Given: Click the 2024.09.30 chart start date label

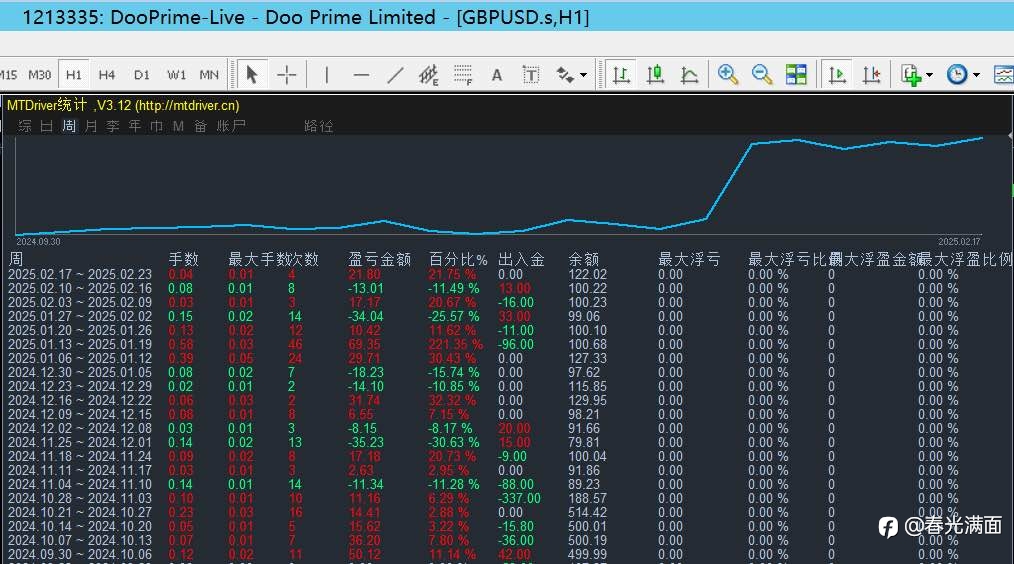Looking at the screenshot, I should click(x=38, y=242).
